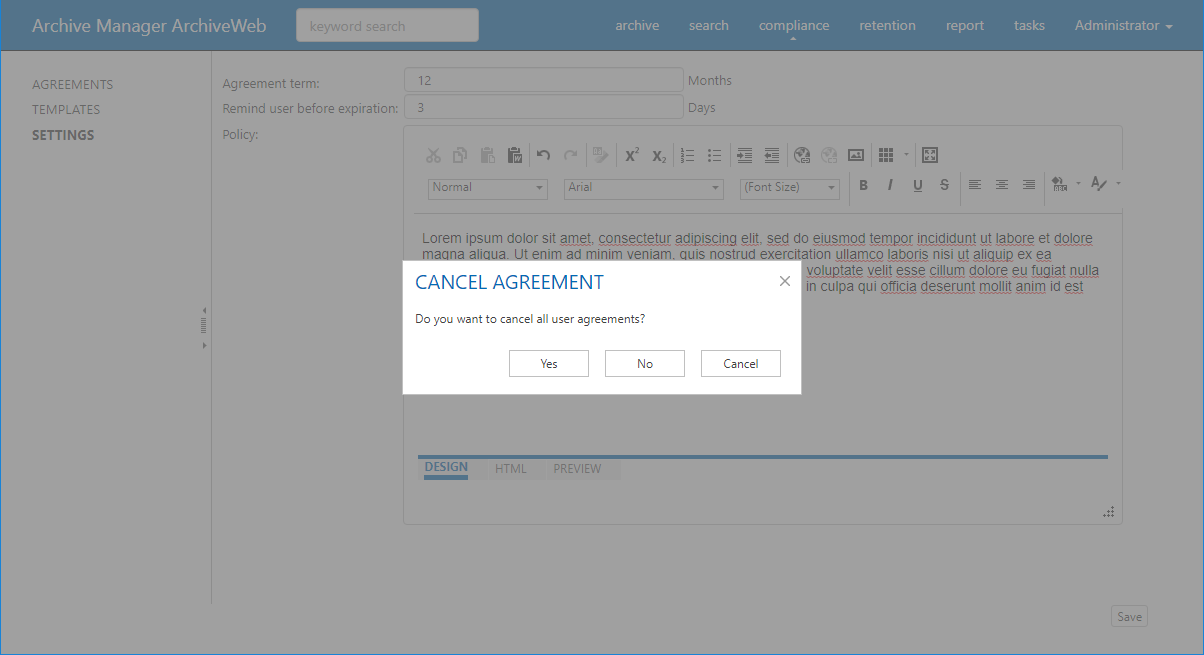Align text left

point(975,185)
